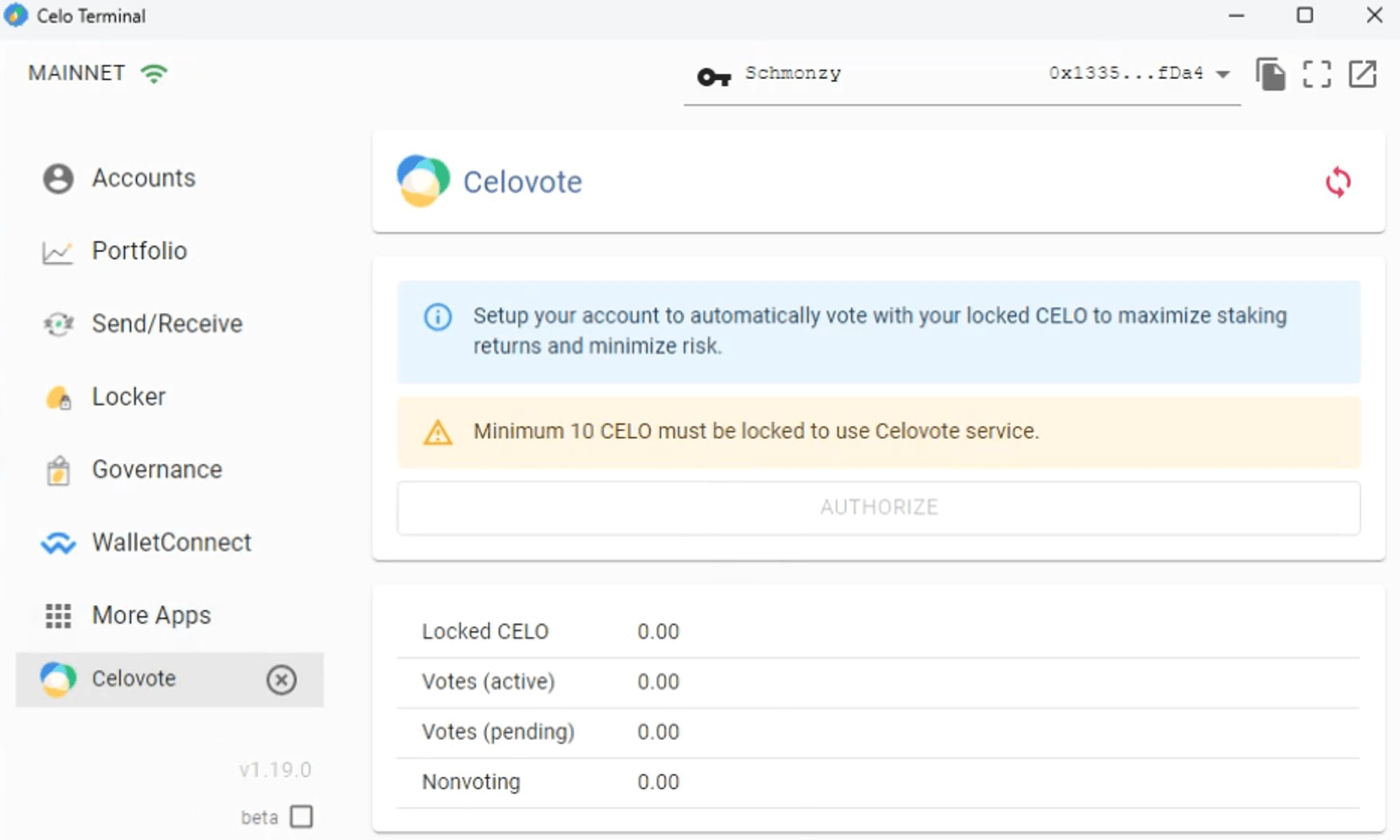Click the Nonvoting row label
The image size is (1400, 840).
[x=471, y=782]
